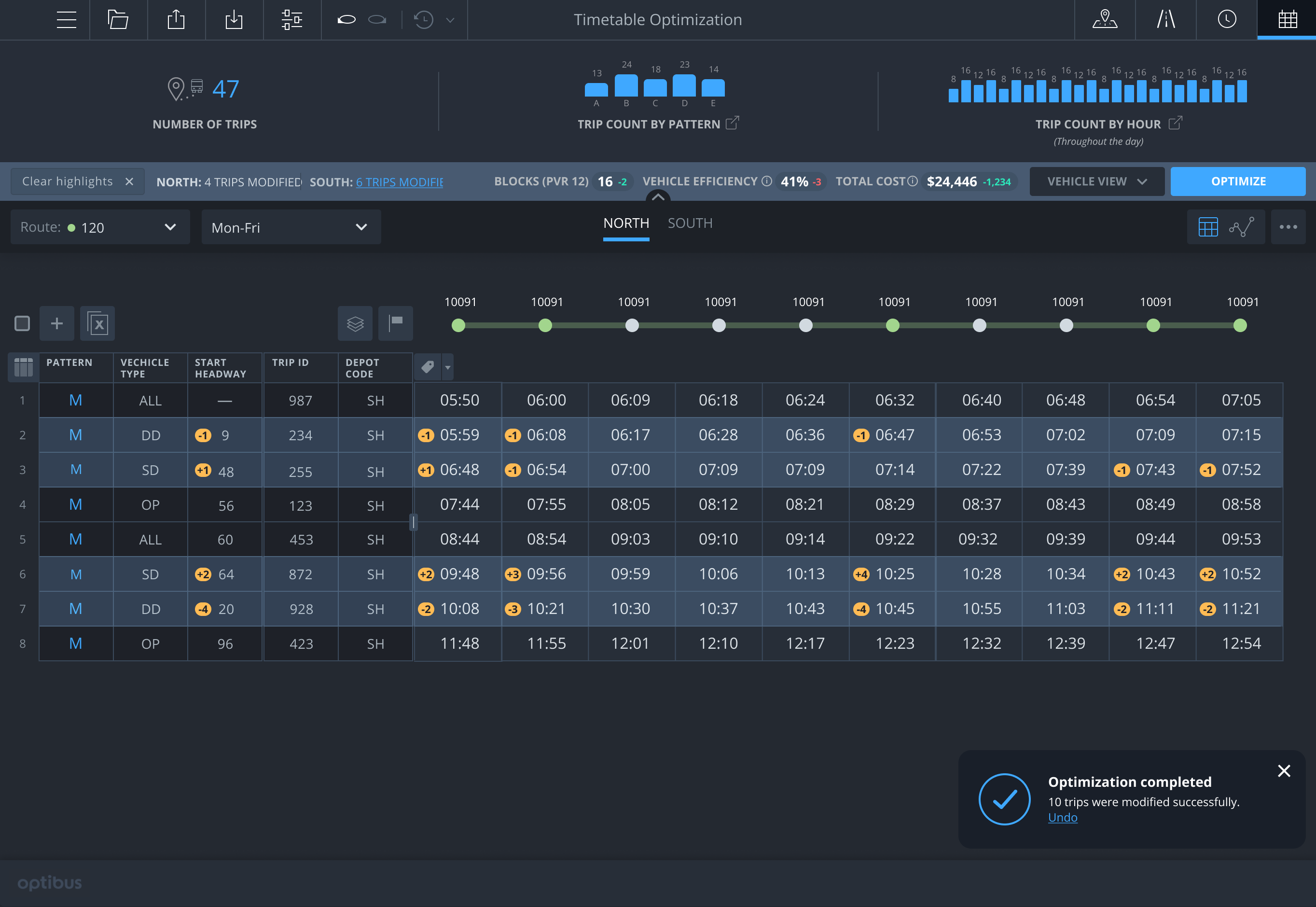Viewport: 1316px width, 907px height.
Task: Open a saved schedule with the folder icon
Action: pyautogui.click(x=118, y=20)
